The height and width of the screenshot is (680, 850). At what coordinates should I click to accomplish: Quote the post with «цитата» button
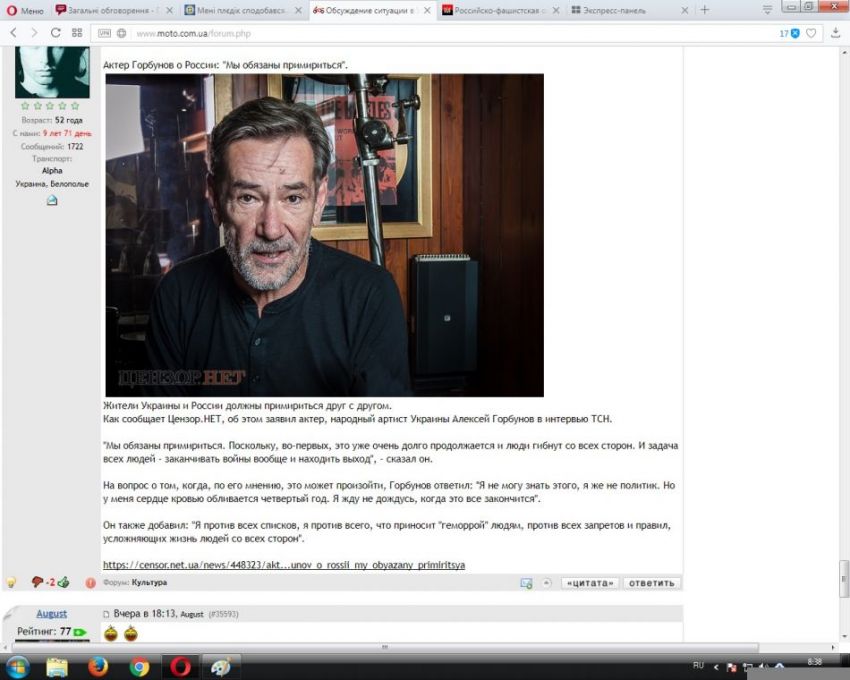[x=590, y=583]
